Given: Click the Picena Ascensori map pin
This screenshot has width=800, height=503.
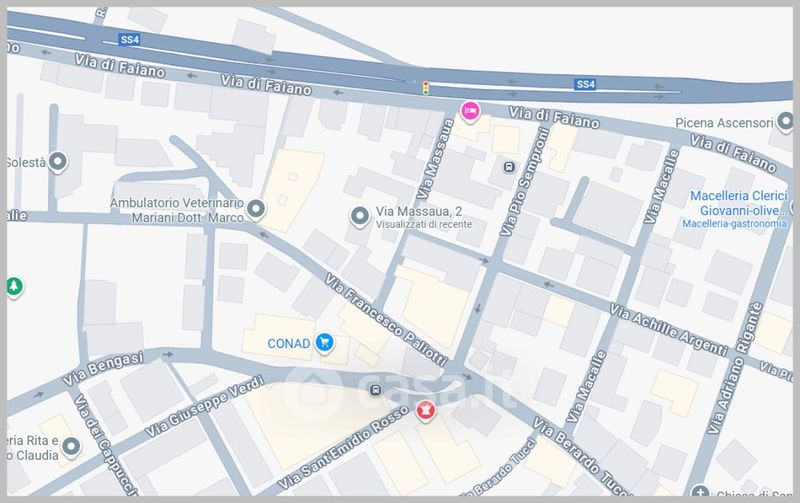Looking at the screenshot, I should 786,123.
